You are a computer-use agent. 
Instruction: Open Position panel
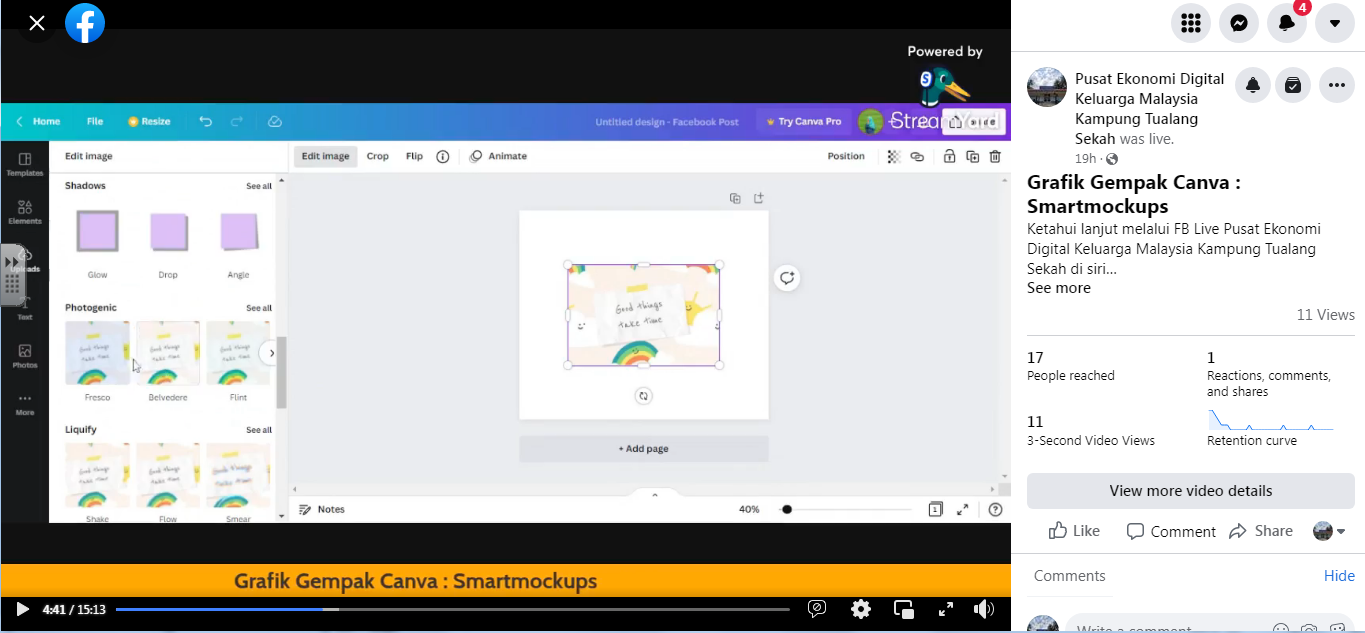click(846, 156)
